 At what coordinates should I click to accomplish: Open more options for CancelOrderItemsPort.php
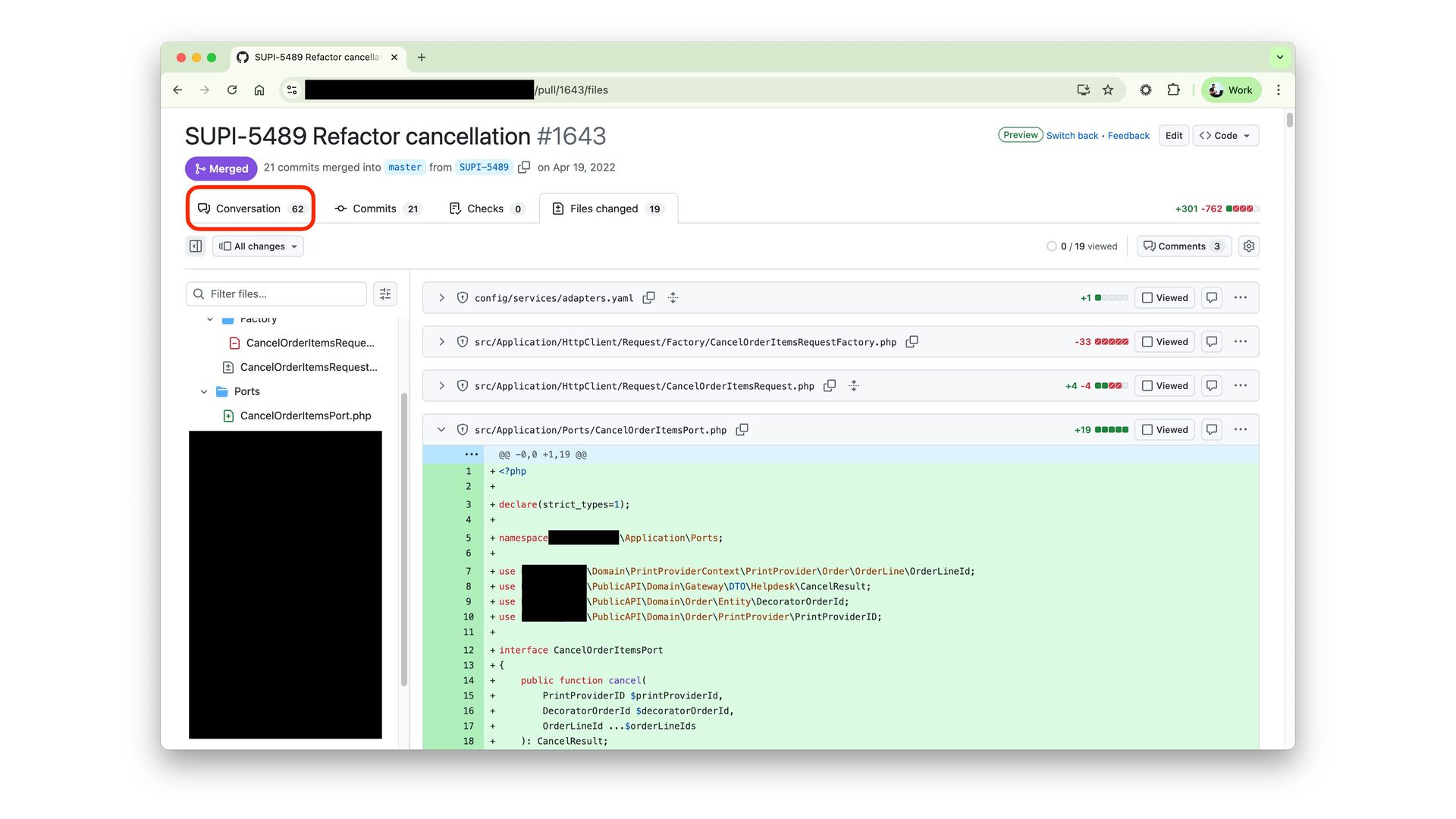tap(1241, 430)
